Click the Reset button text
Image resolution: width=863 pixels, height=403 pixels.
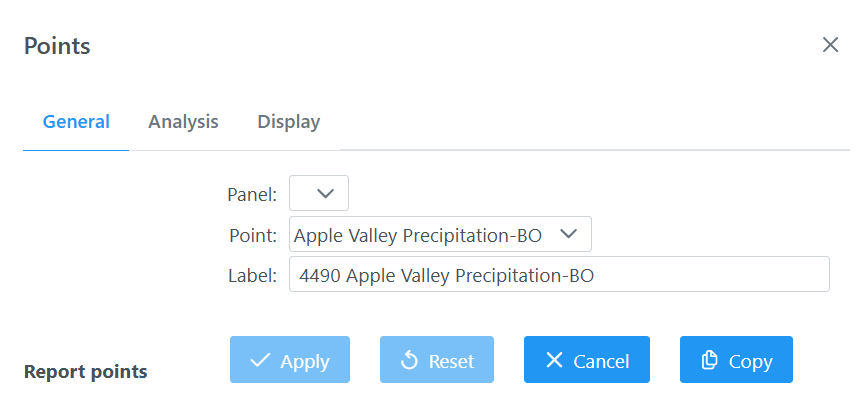[451, 361]
